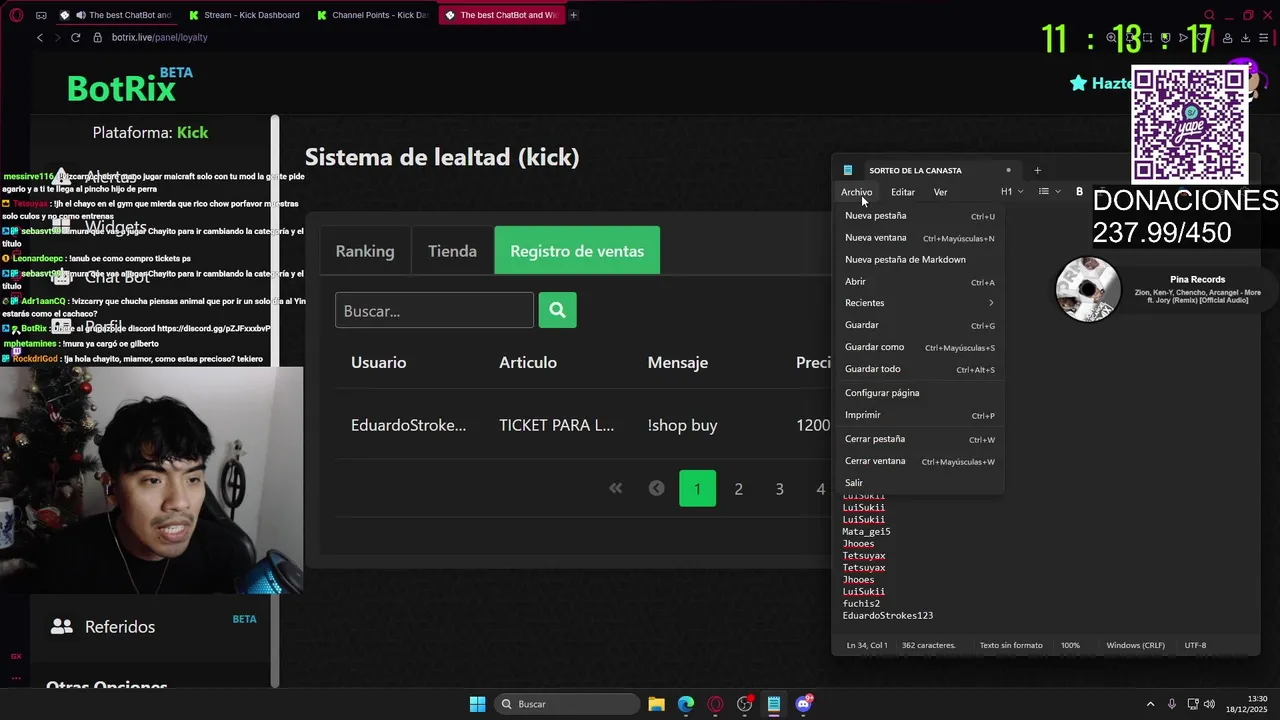Screen dimensions: 1280x720
Task: Choose Guardar todo menu entry
Action: [x=919, y=369]
